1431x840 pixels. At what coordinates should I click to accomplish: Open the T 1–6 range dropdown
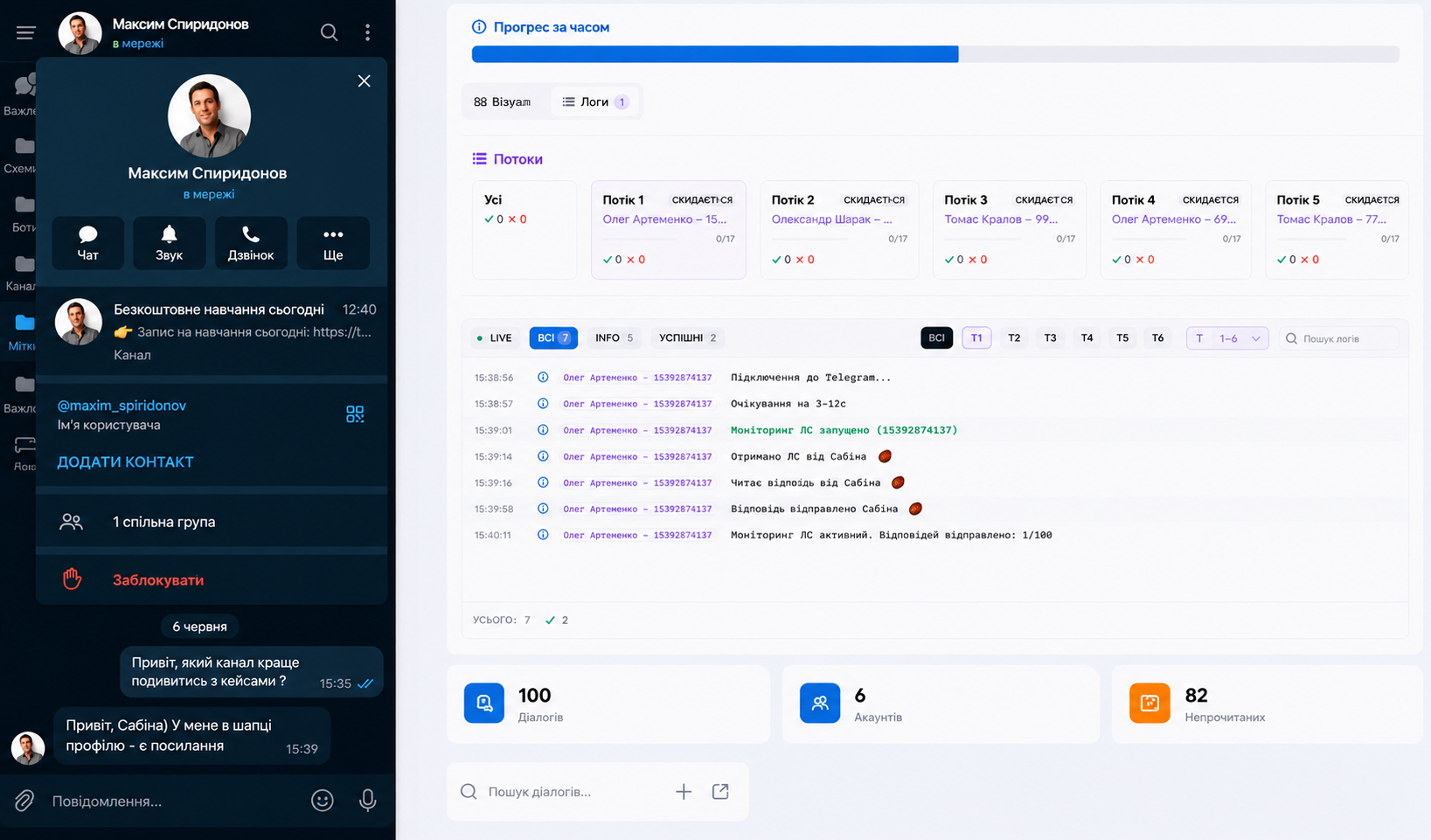pos(1227,338)
